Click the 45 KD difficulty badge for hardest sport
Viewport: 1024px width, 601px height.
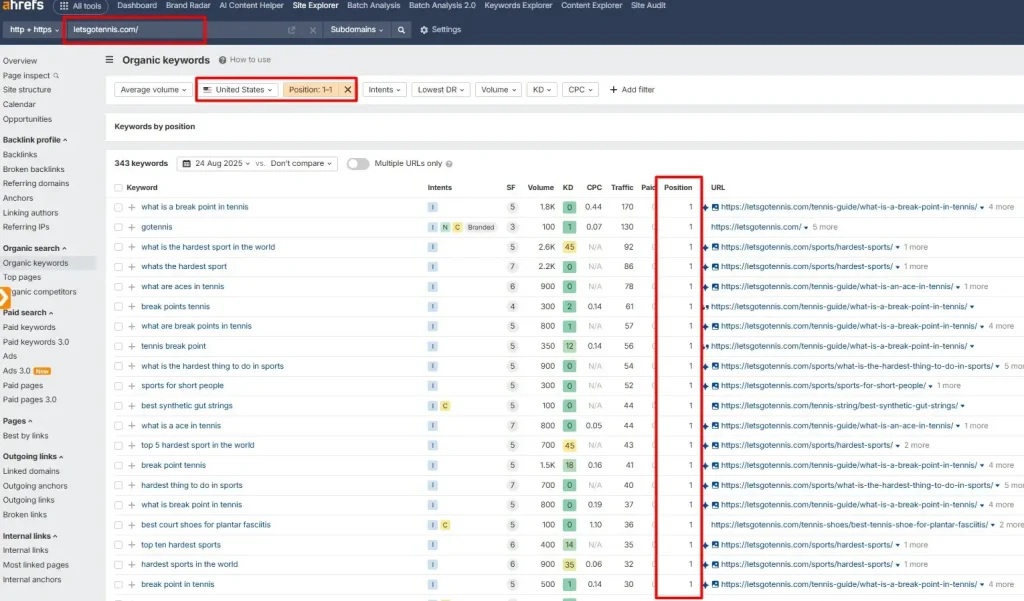pyautogui.click(x=567, y=246)
